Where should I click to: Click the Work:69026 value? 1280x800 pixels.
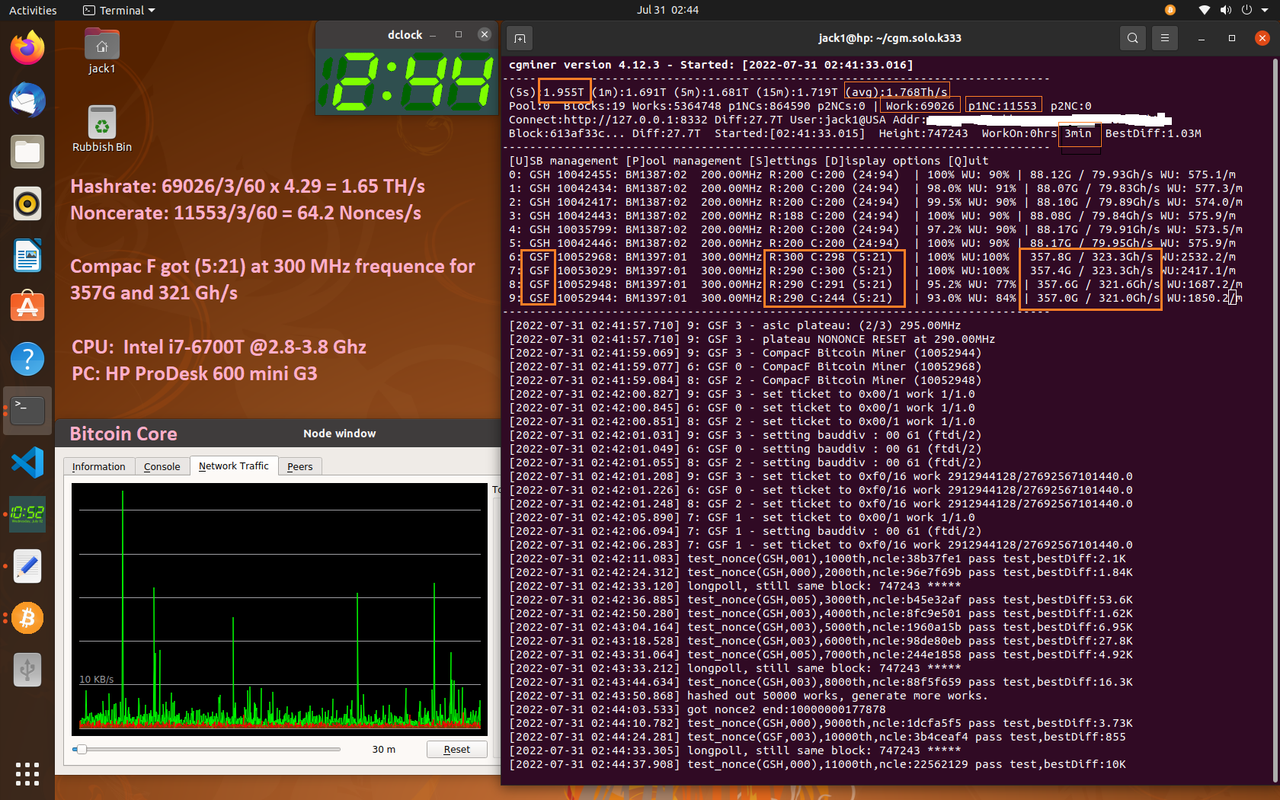(921, 106)
